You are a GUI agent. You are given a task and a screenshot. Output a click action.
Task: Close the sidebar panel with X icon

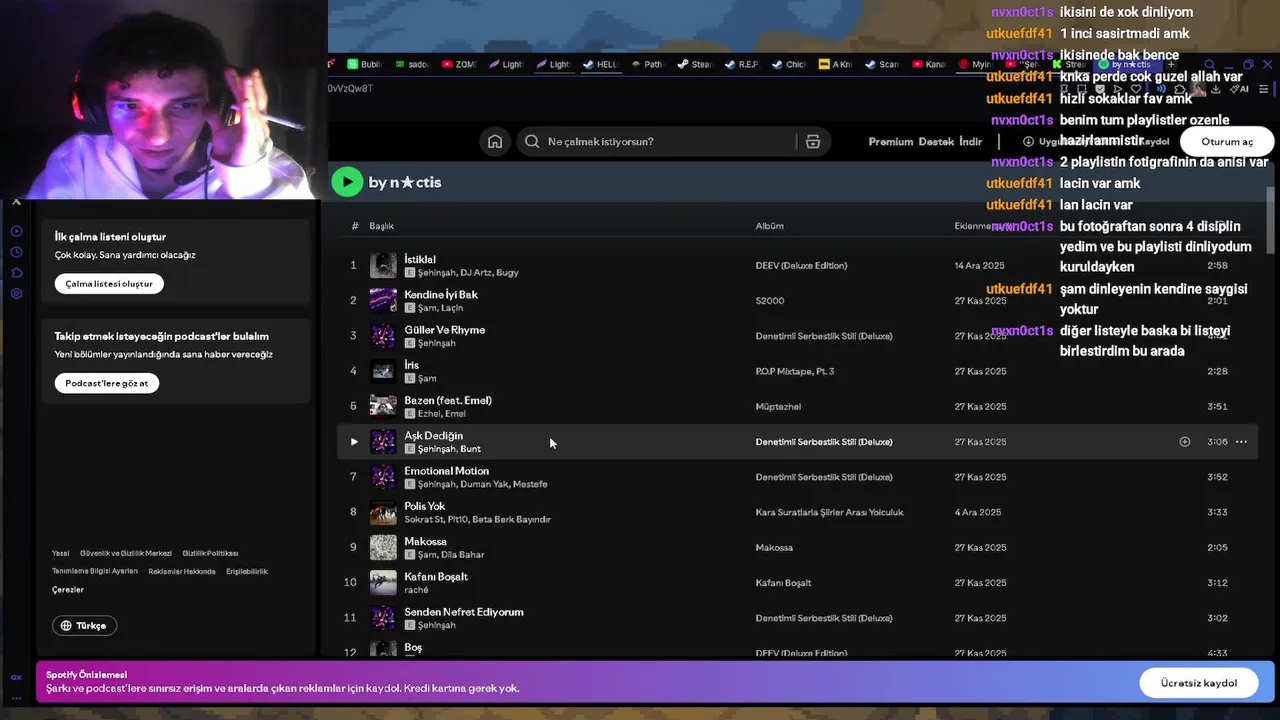pos(16,202)
